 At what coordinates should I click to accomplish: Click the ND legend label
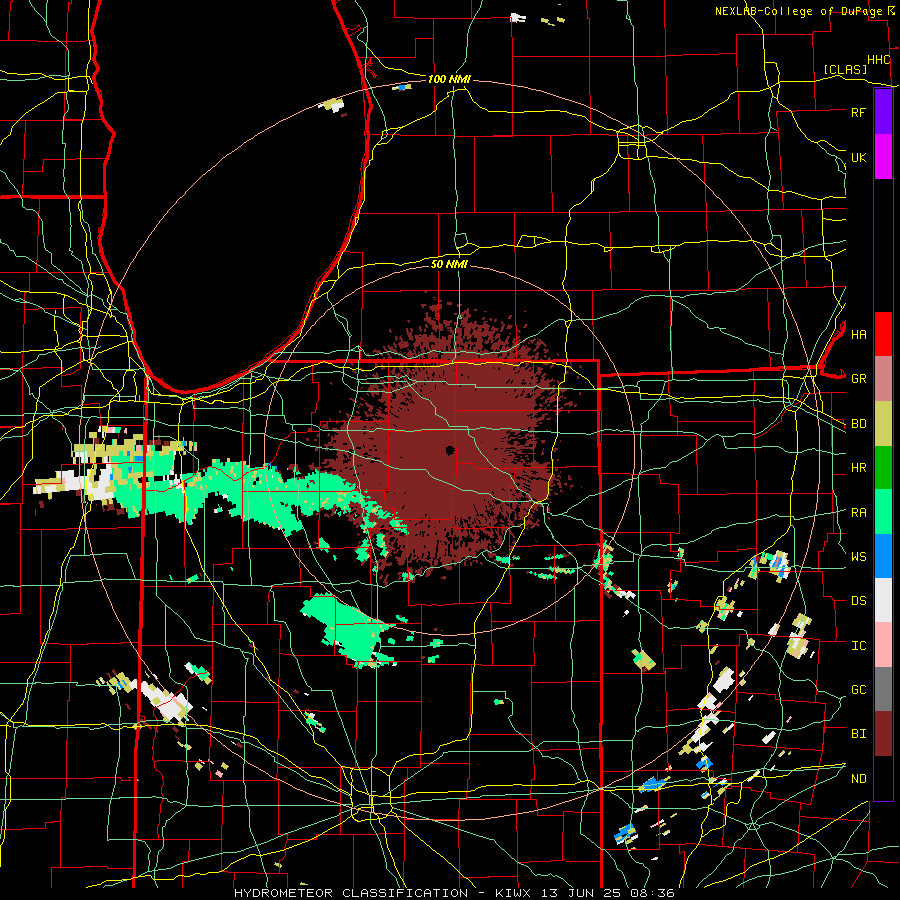click(858, 779)
